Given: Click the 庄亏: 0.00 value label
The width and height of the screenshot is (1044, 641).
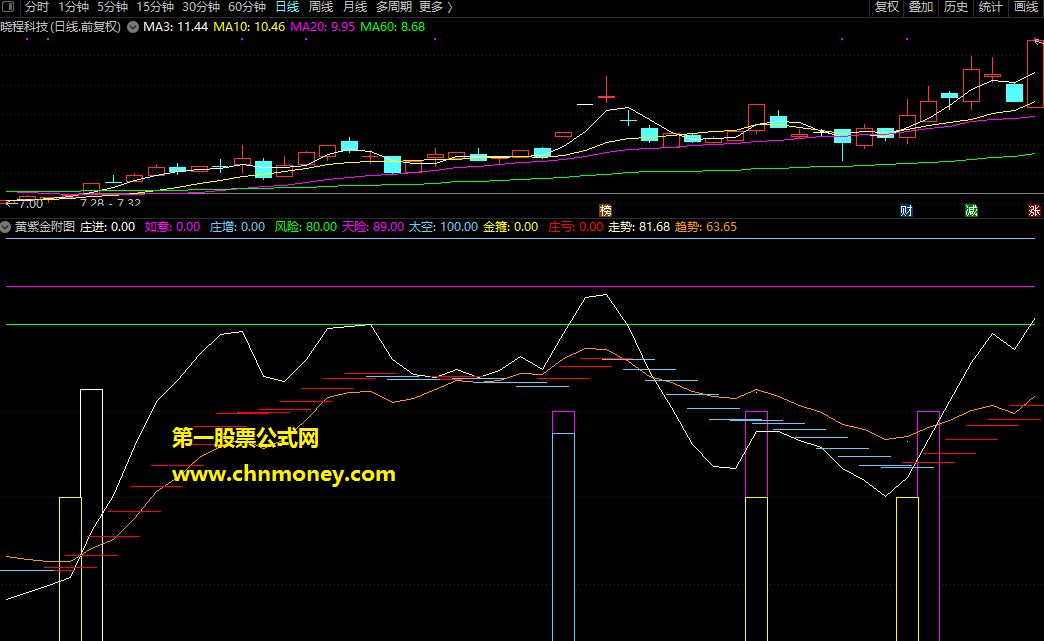Looking at the screenshot, I should (x=575, y=227).
